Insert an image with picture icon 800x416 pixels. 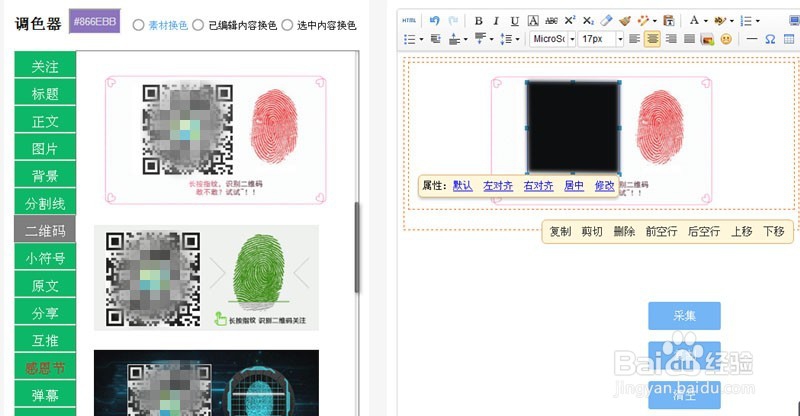tap(707, 39)
